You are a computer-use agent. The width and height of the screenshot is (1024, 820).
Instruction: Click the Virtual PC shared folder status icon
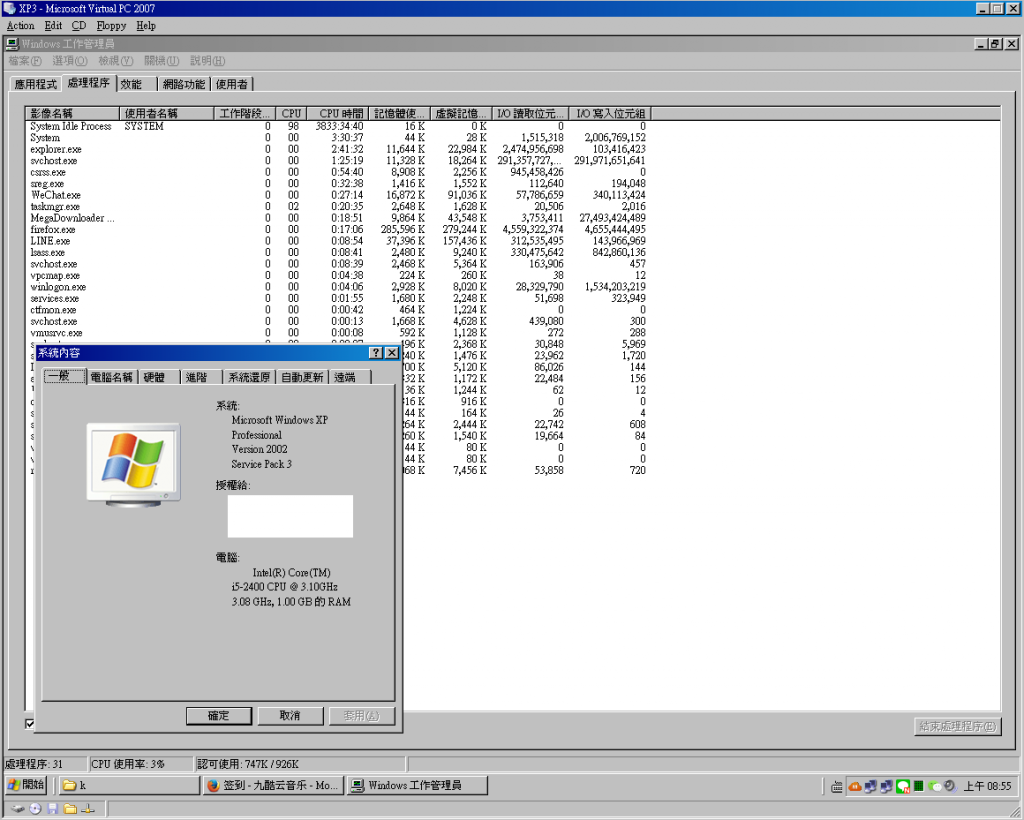click(x=70, y=809)
